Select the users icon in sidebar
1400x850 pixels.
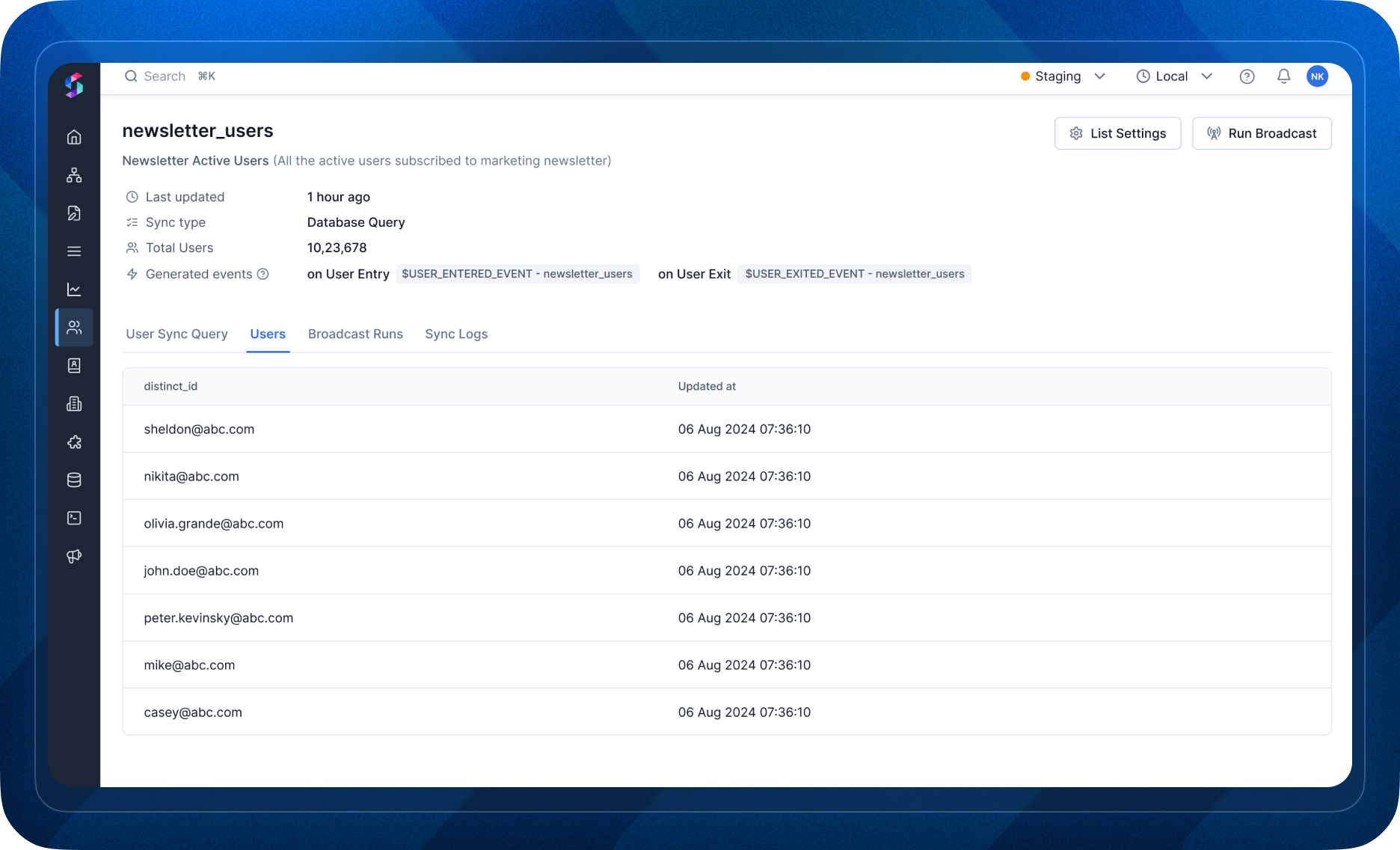pyautogui.click(x=74, y=327)
